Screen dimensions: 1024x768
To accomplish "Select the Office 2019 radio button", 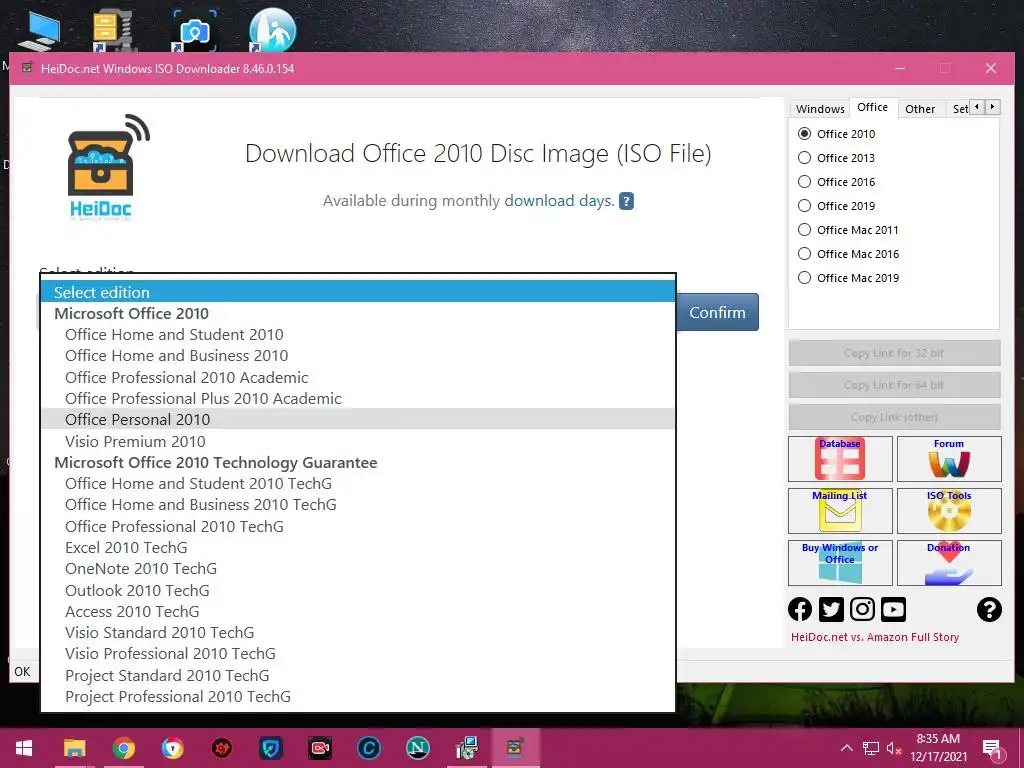I will (x=805, y=206).
